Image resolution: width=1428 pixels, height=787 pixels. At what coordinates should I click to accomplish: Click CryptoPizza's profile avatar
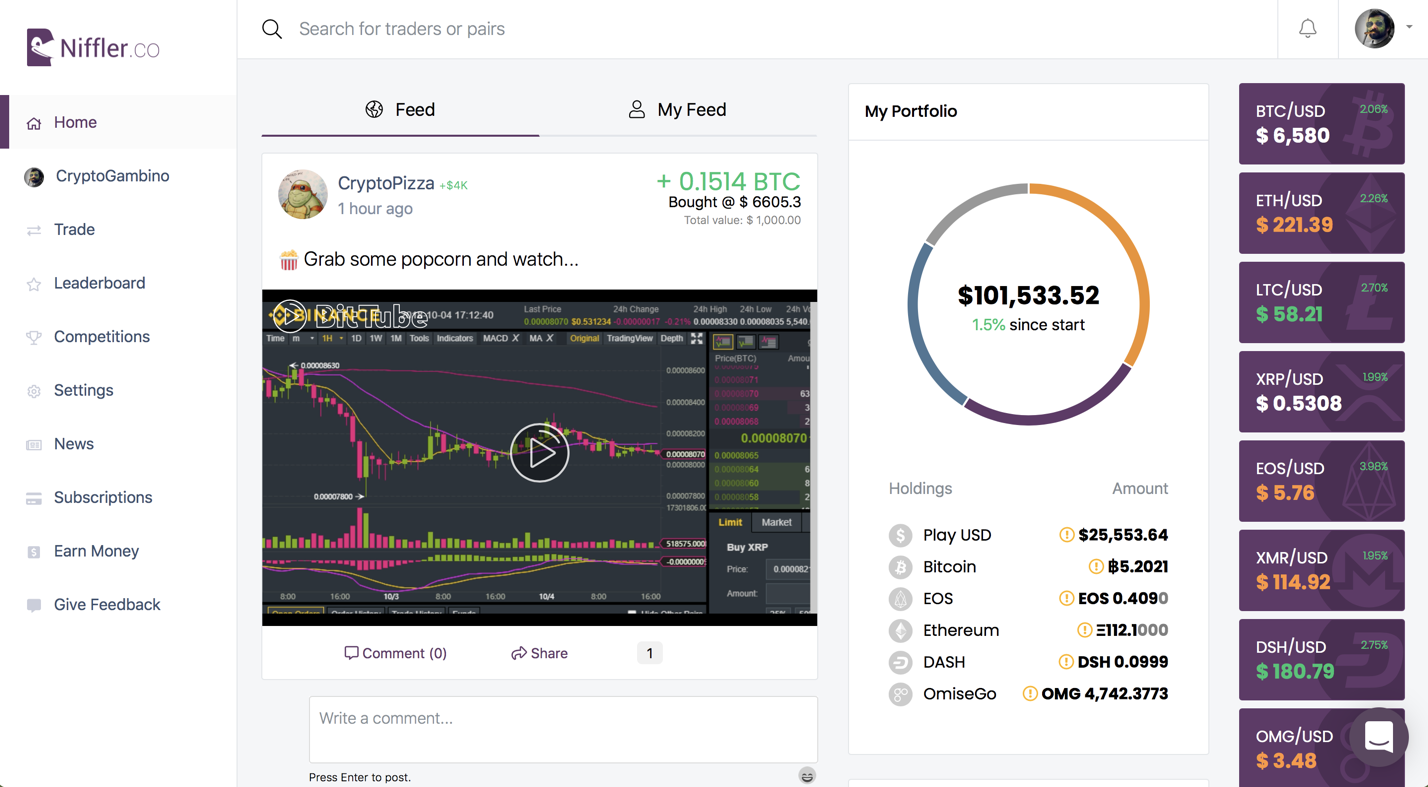pos(303,194)
